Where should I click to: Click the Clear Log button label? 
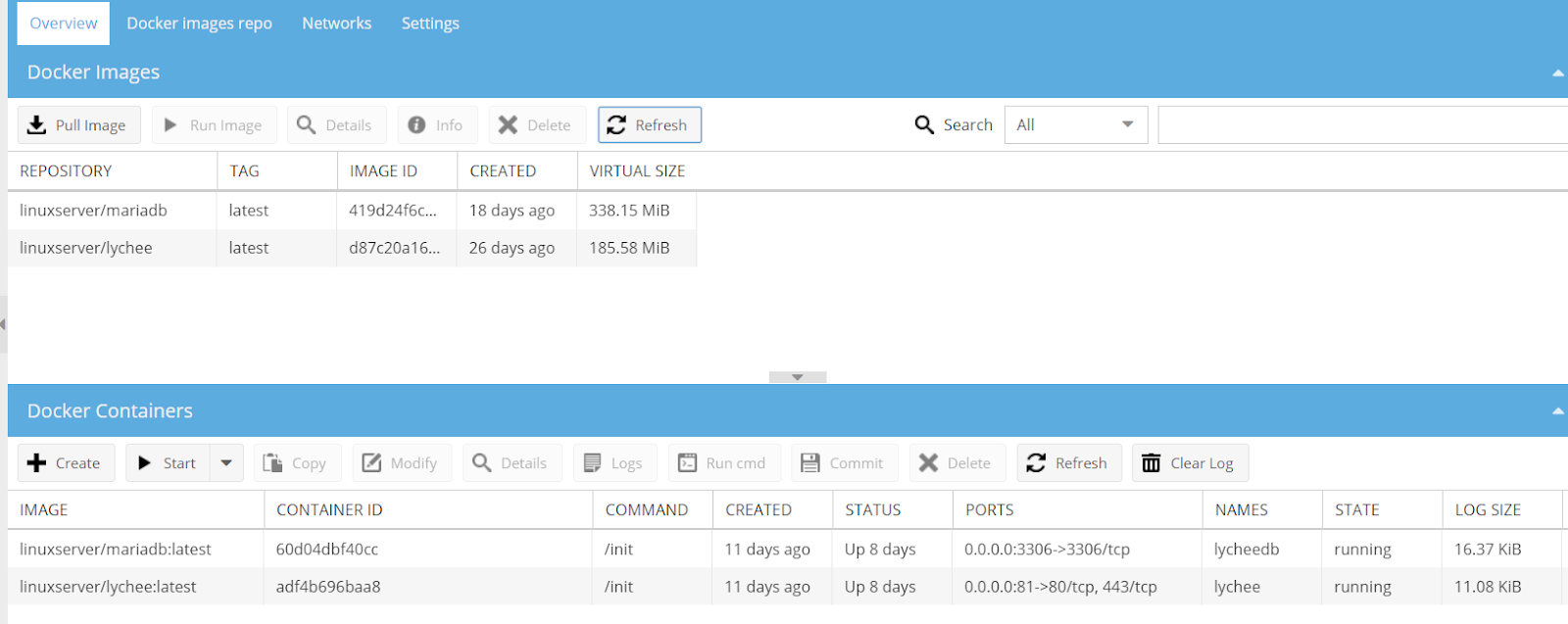1201,463
